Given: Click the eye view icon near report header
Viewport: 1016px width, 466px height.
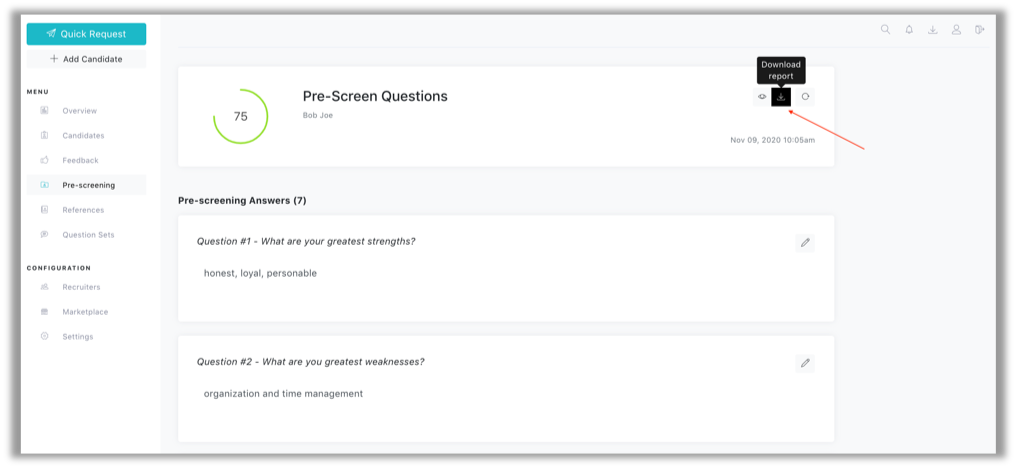Looking at the screenshot, I should click(762, 97).
